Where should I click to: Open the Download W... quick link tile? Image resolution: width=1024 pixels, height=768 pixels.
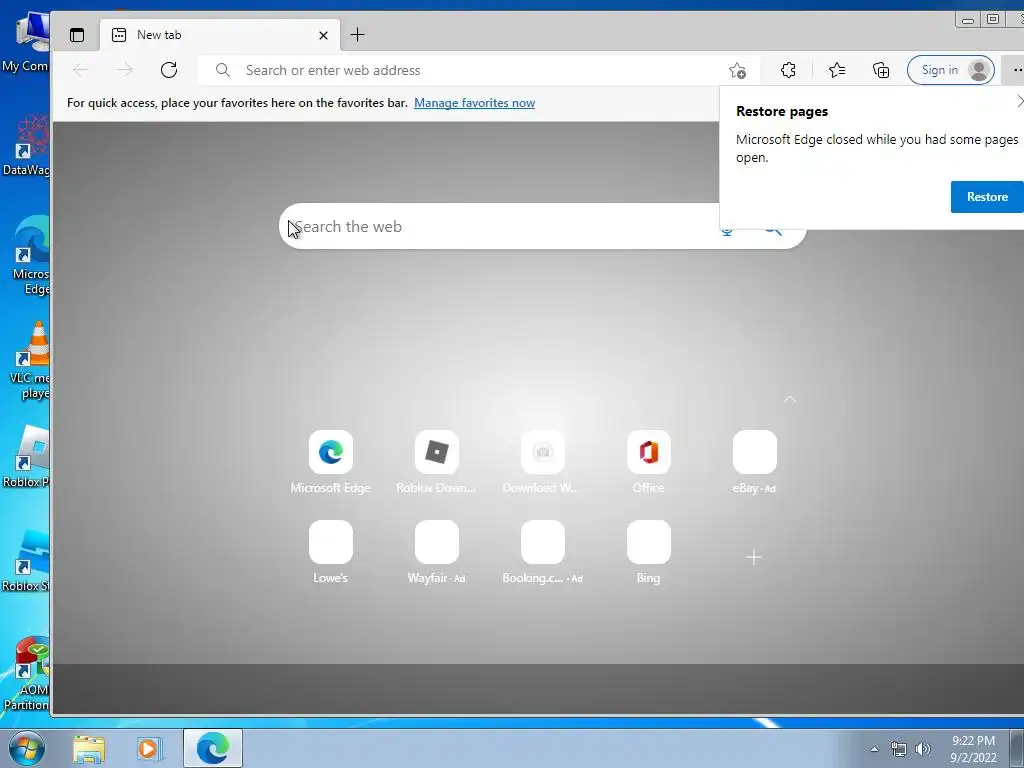542,462
